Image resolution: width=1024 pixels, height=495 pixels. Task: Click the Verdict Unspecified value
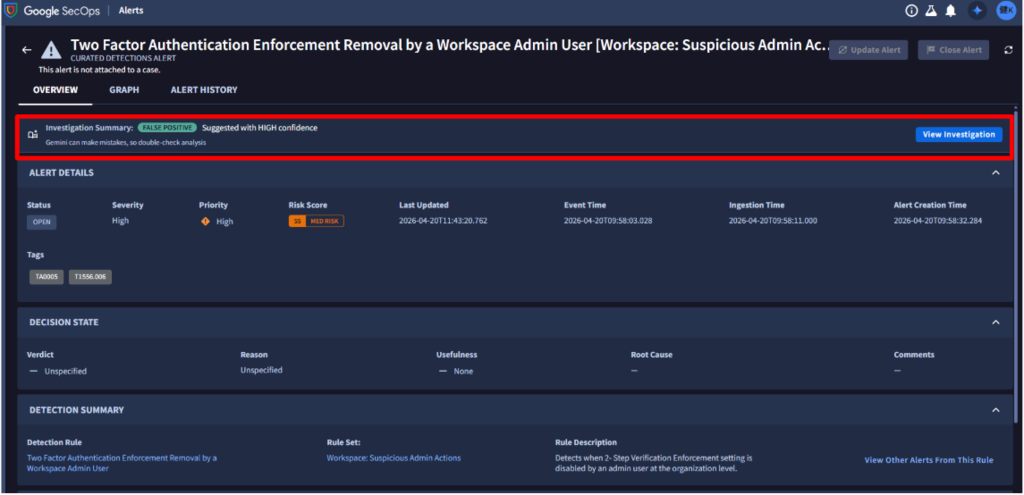pos(65,371)
